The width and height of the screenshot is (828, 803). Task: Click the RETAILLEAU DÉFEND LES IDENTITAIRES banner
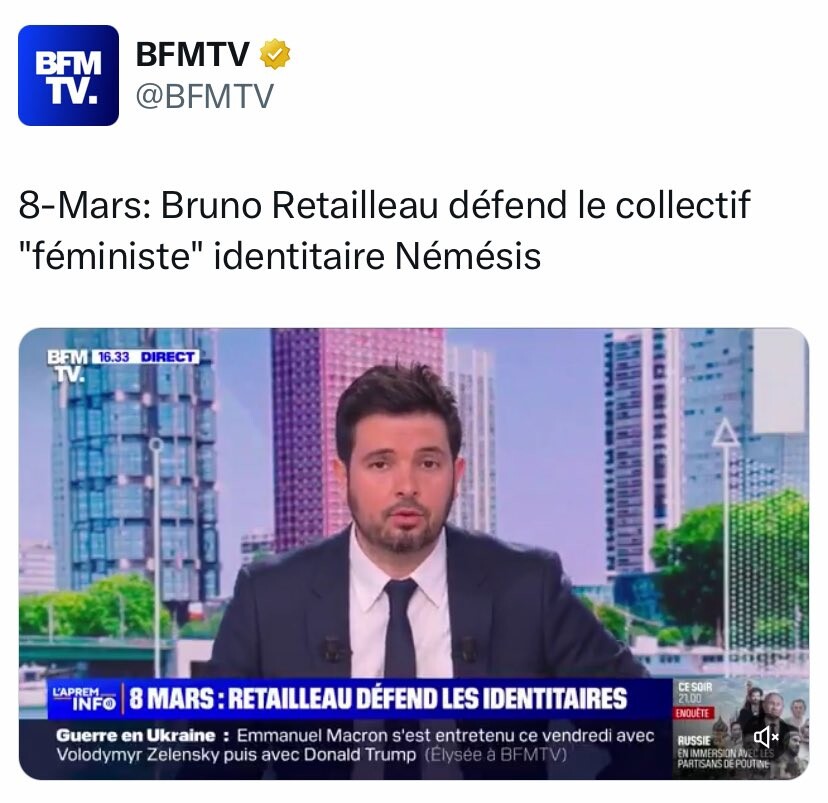(x=378, y=698)
